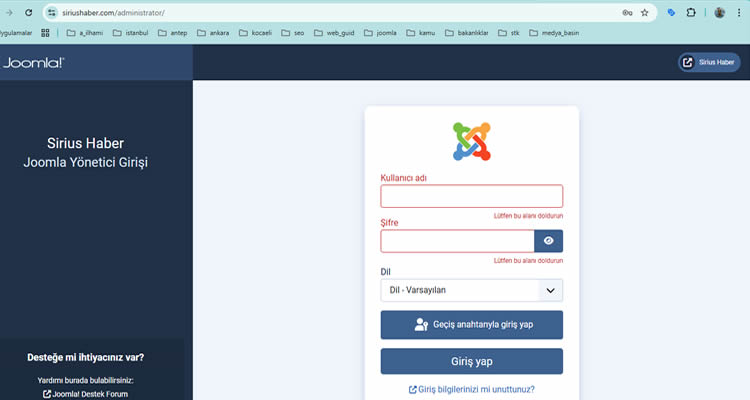
Task: Click the Joomla Yönetici Girişi text
Action: 86,163
